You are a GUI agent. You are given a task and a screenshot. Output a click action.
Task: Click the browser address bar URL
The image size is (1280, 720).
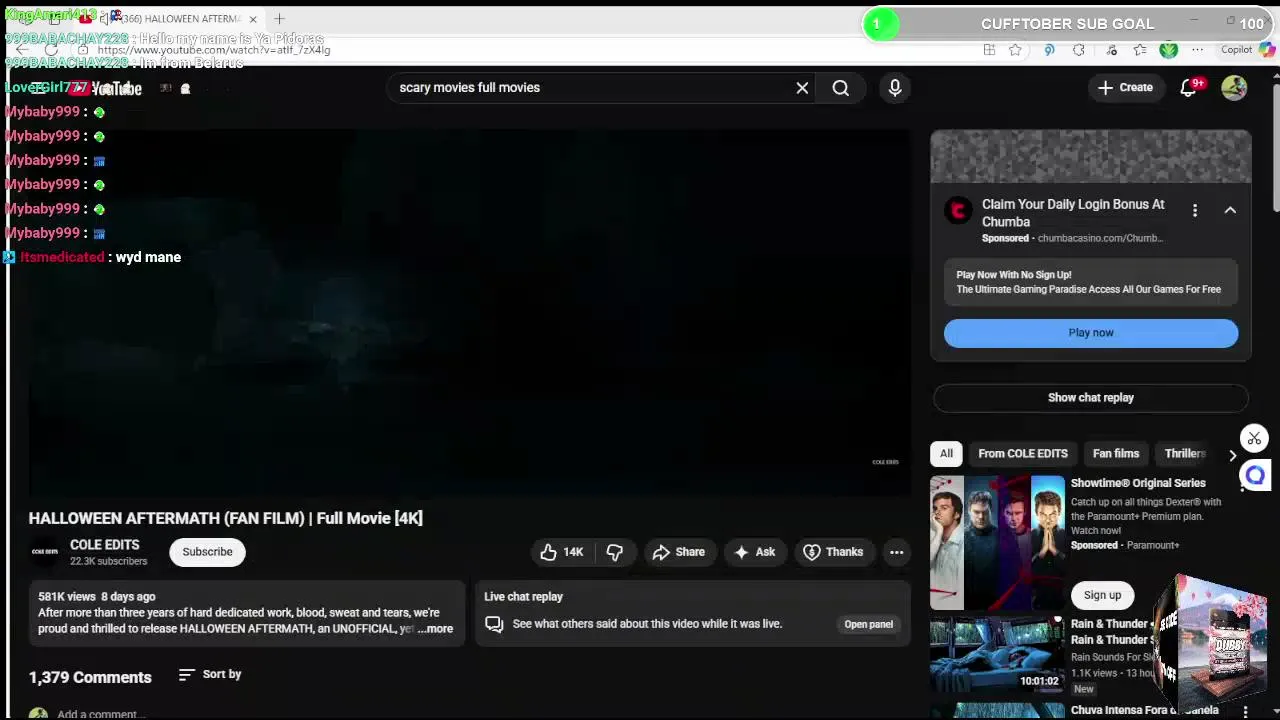[213, 49]
